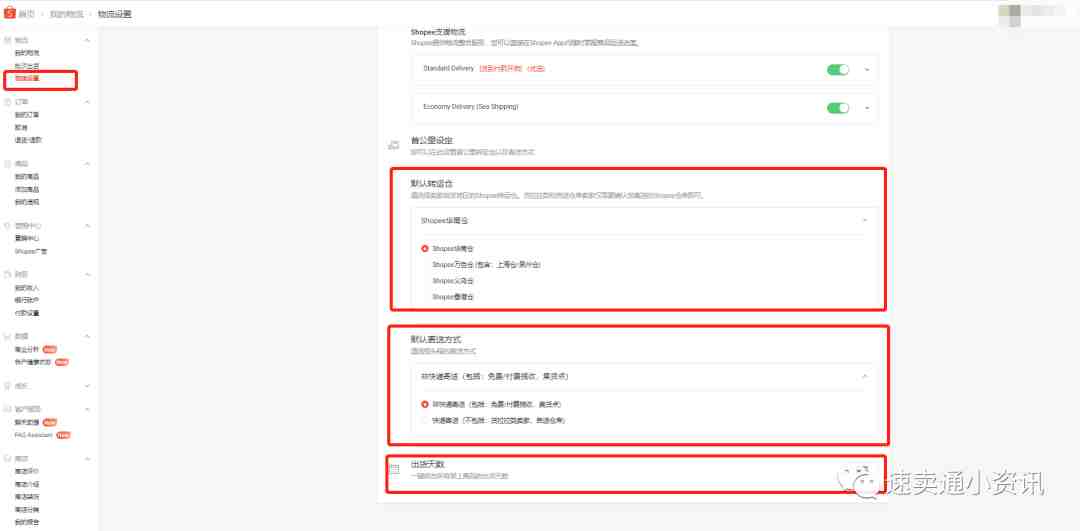
Task: Click the 数据 cart icon in sidebar
Action: [8, 336]
